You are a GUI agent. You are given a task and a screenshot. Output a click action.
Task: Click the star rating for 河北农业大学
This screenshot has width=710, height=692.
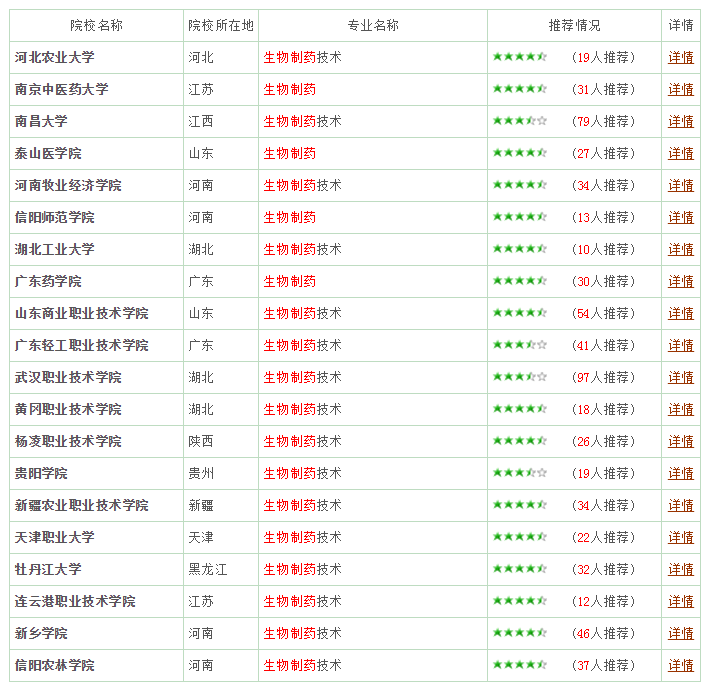coord(520,57)
